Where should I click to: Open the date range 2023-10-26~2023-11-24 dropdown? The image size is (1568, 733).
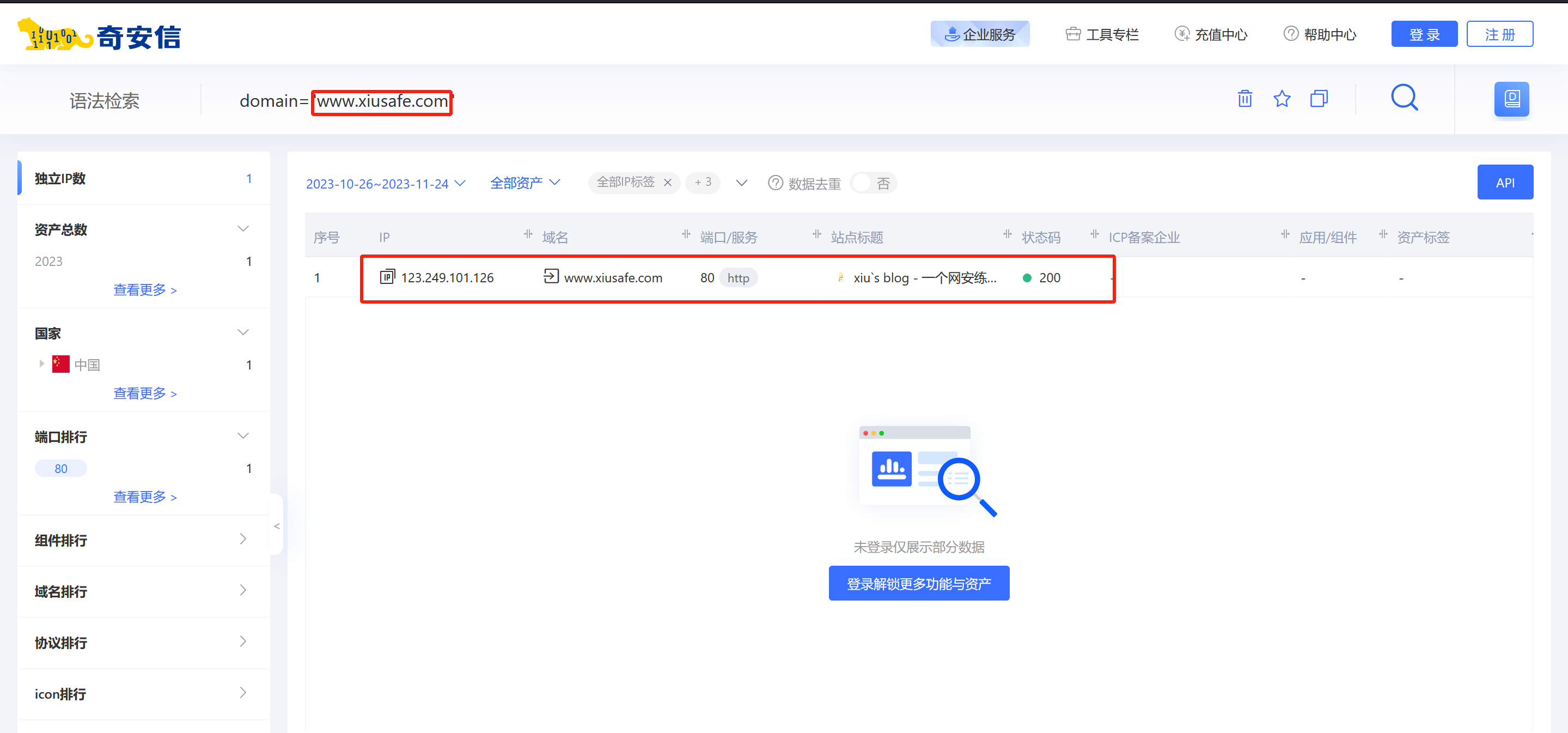pyautogui.click(x=385, y=184)
